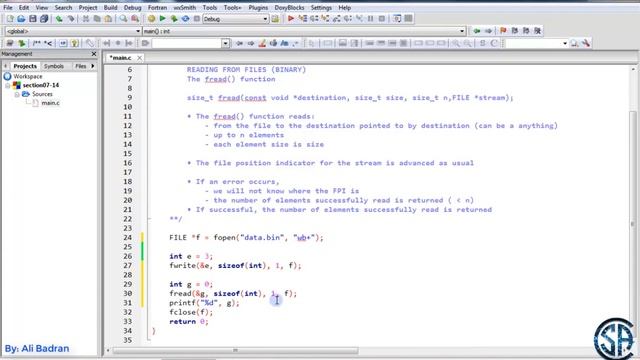The height and width of the screenshot is (360, 640).
Task: Open the Debug build target dropdown
Action: click(x=265, y=19)
